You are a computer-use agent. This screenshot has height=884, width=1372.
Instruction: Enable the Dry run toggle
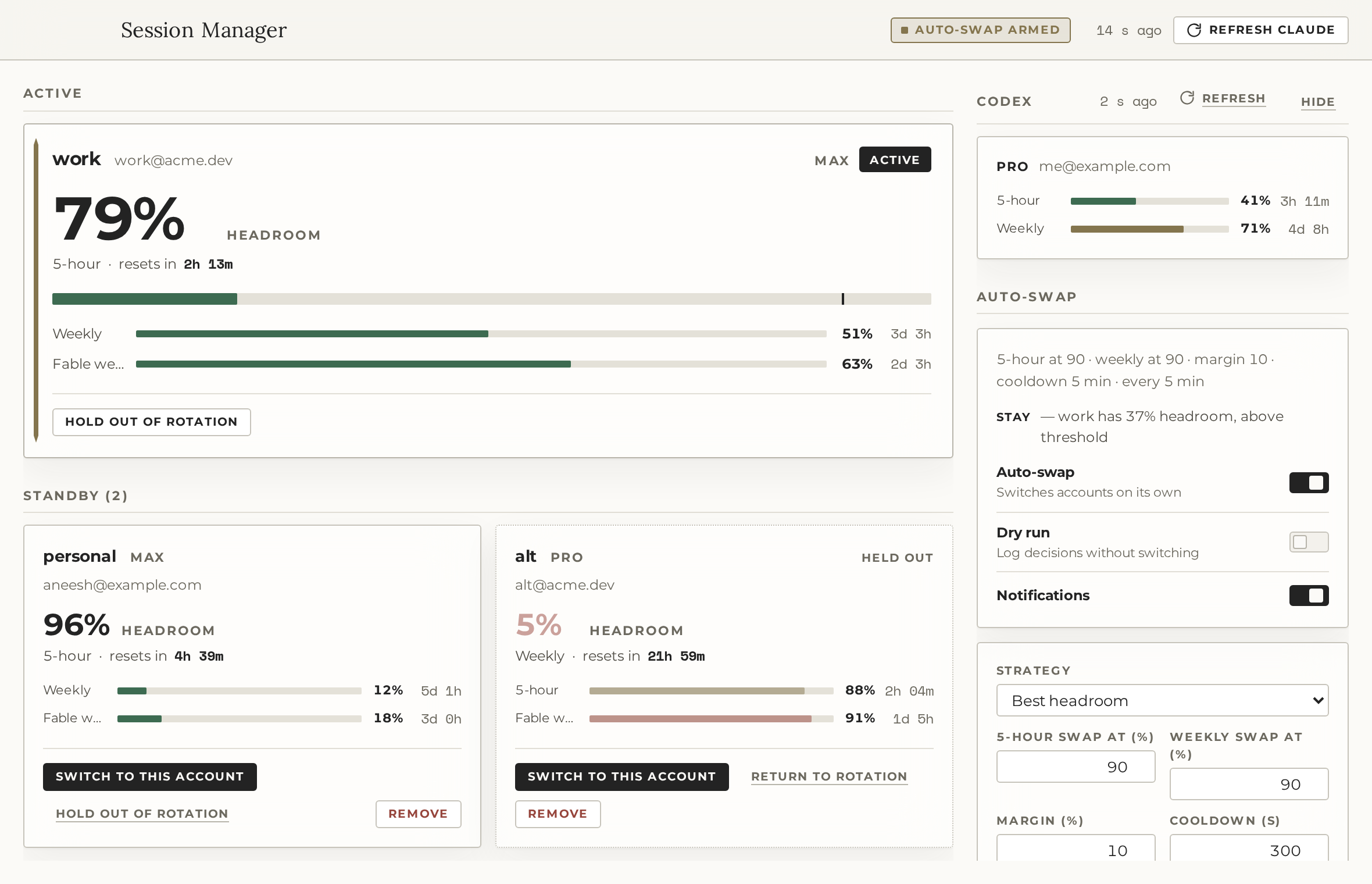coord(1309,542)
